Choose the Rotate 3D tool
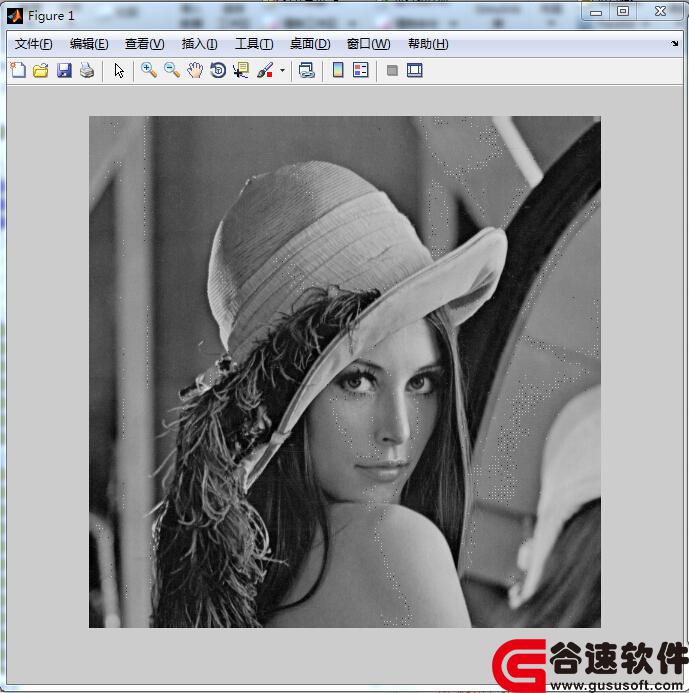This screenshot has height=693, width=689. (218, 70)
